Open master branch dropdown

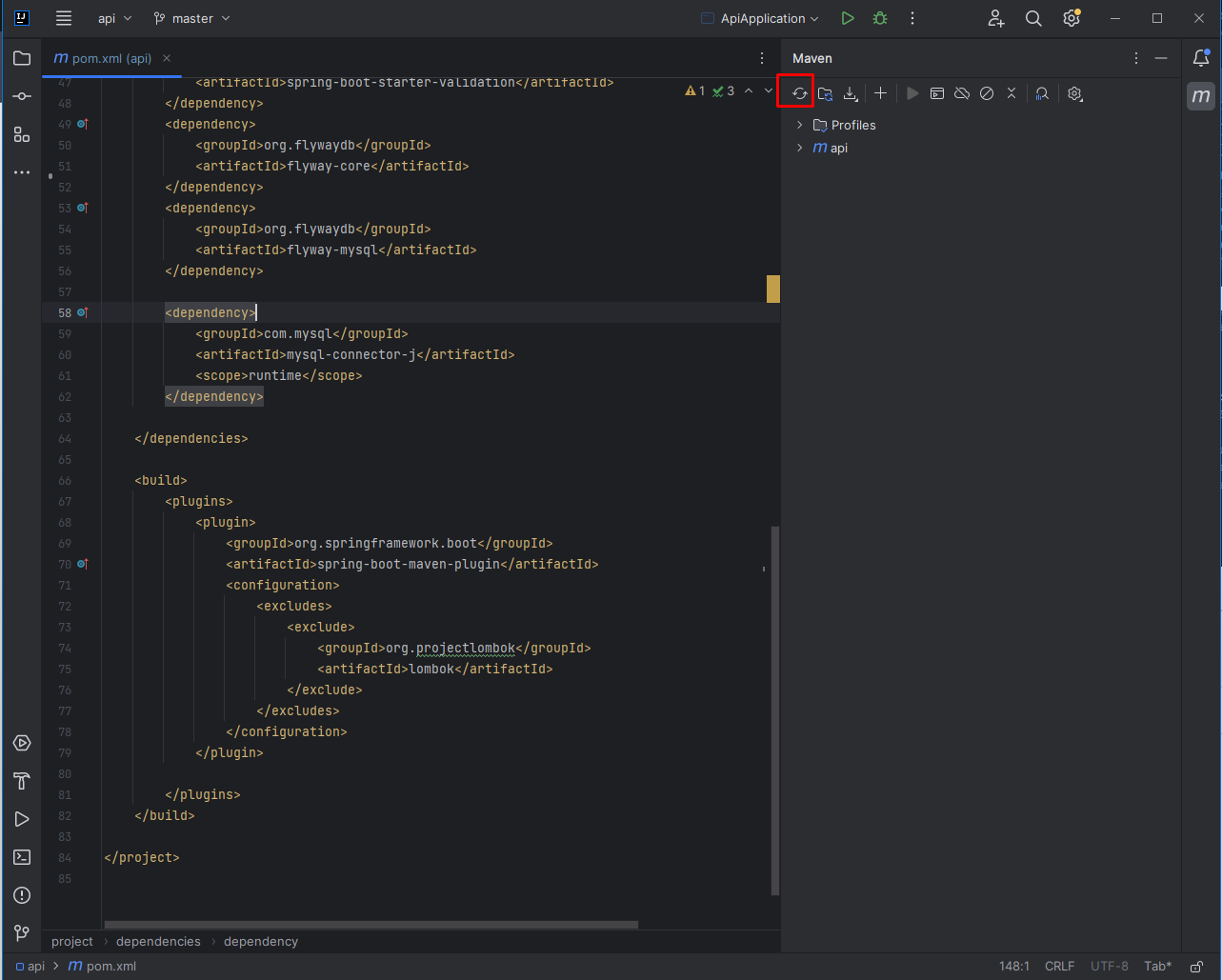click(191, 18)
